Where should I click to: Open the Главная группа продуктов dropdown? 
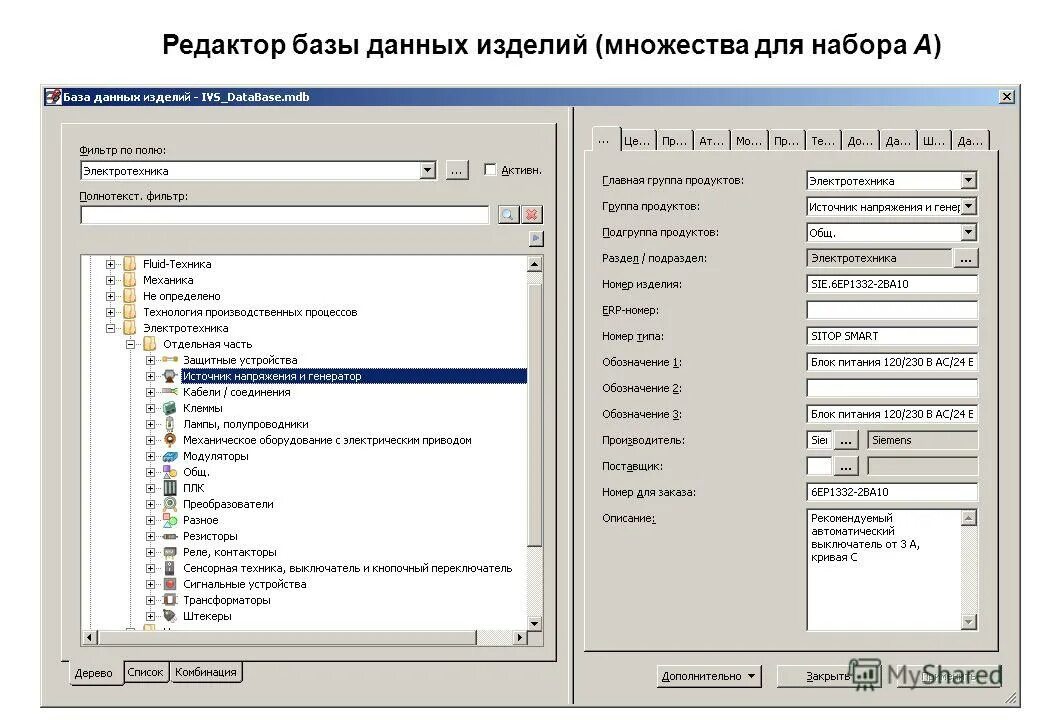pyautogui.click(x=969, y=180)
